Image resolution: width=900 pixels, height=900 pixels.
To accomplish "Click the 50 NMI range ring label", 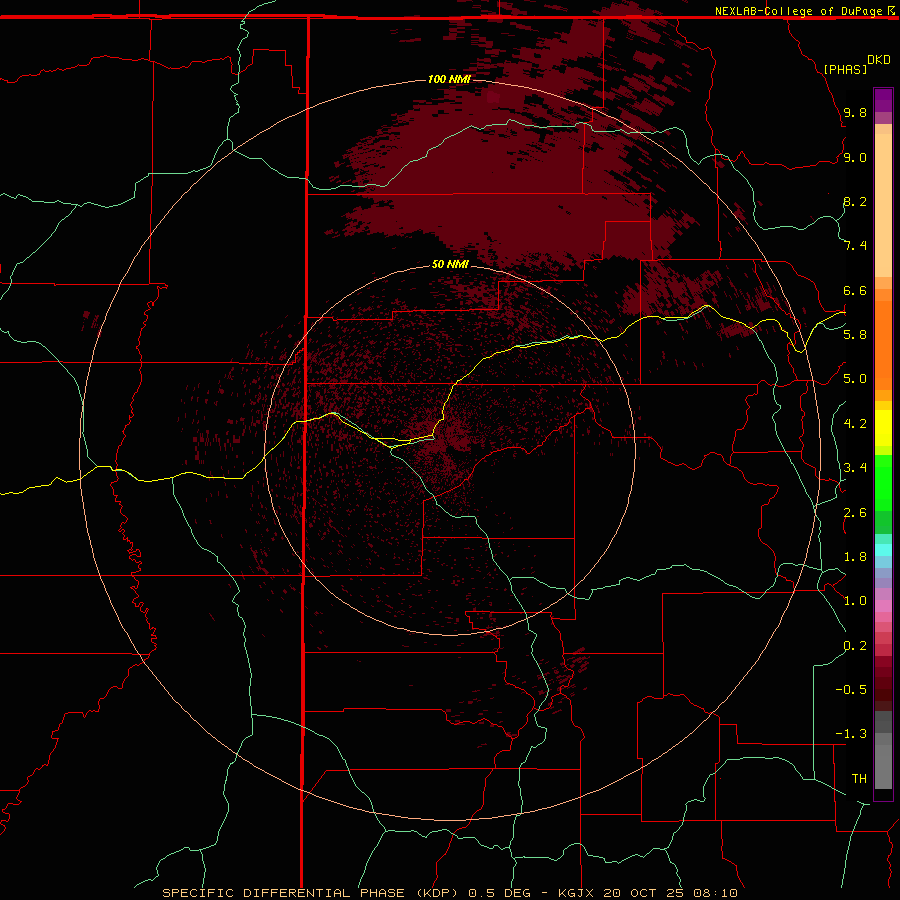I will 450,264.
